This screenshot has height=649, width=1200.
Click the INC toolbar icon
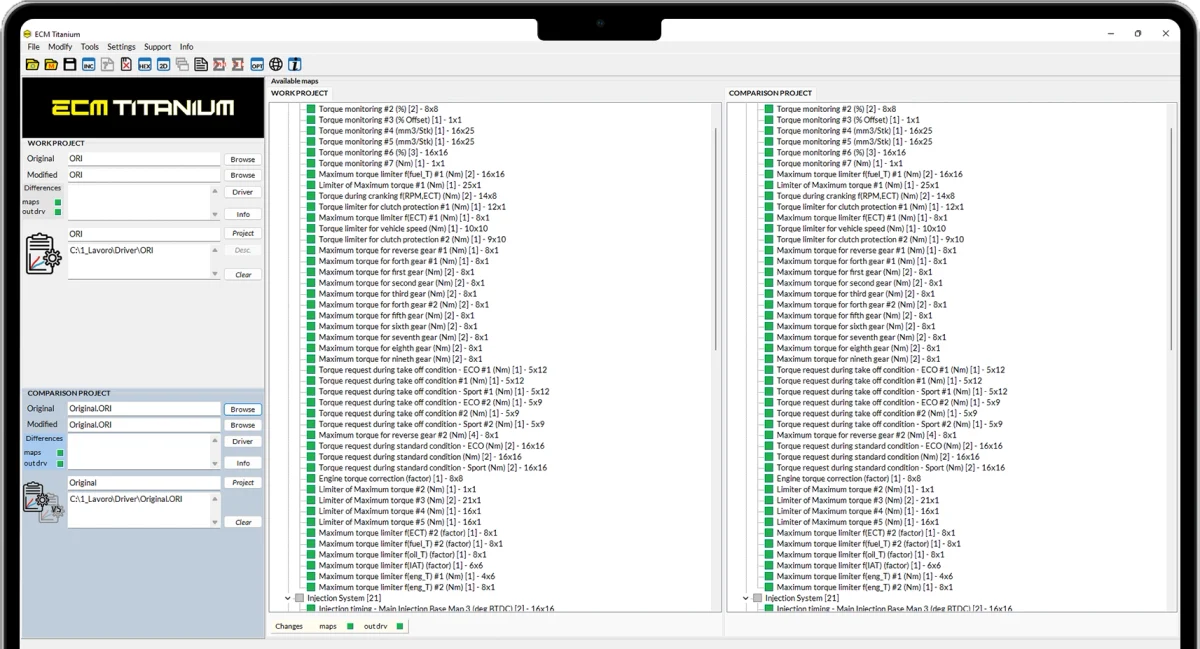(x=89, y=64)
